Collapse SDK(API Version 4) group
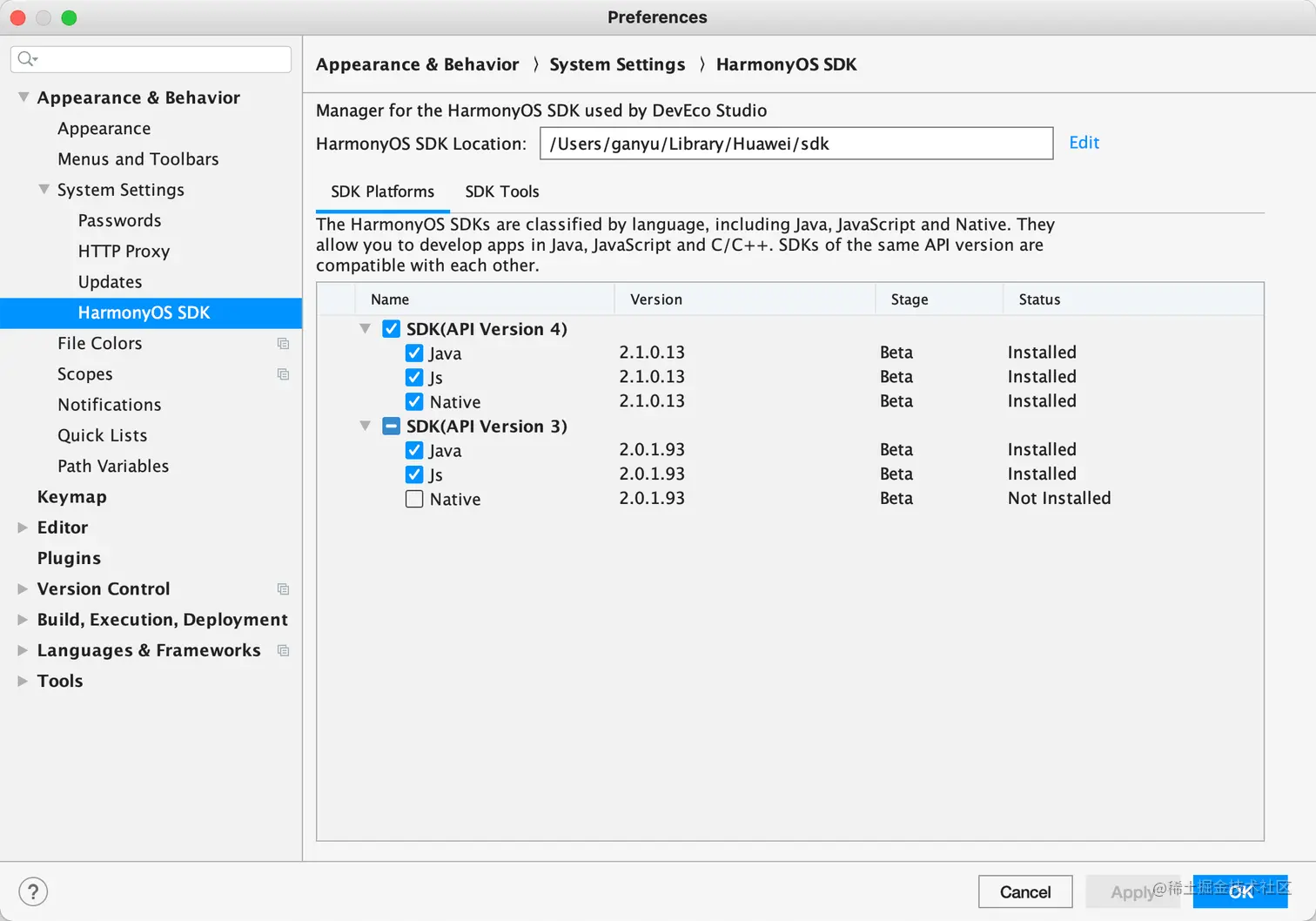 tap(366, 329)
